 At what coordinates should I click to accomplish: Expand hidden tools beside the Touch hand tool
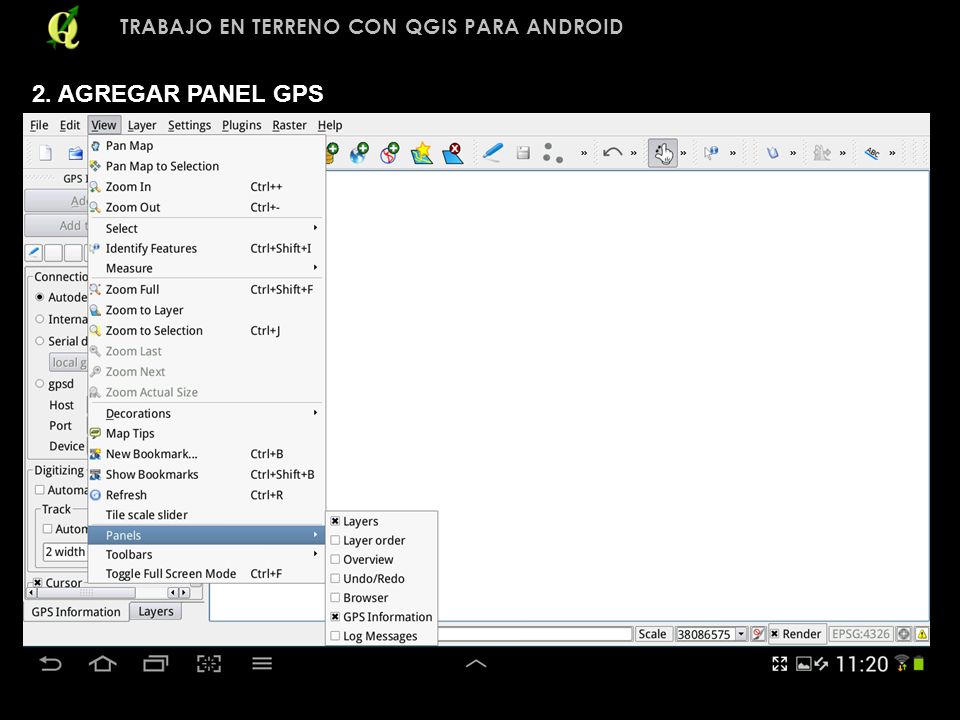(683, 153)
